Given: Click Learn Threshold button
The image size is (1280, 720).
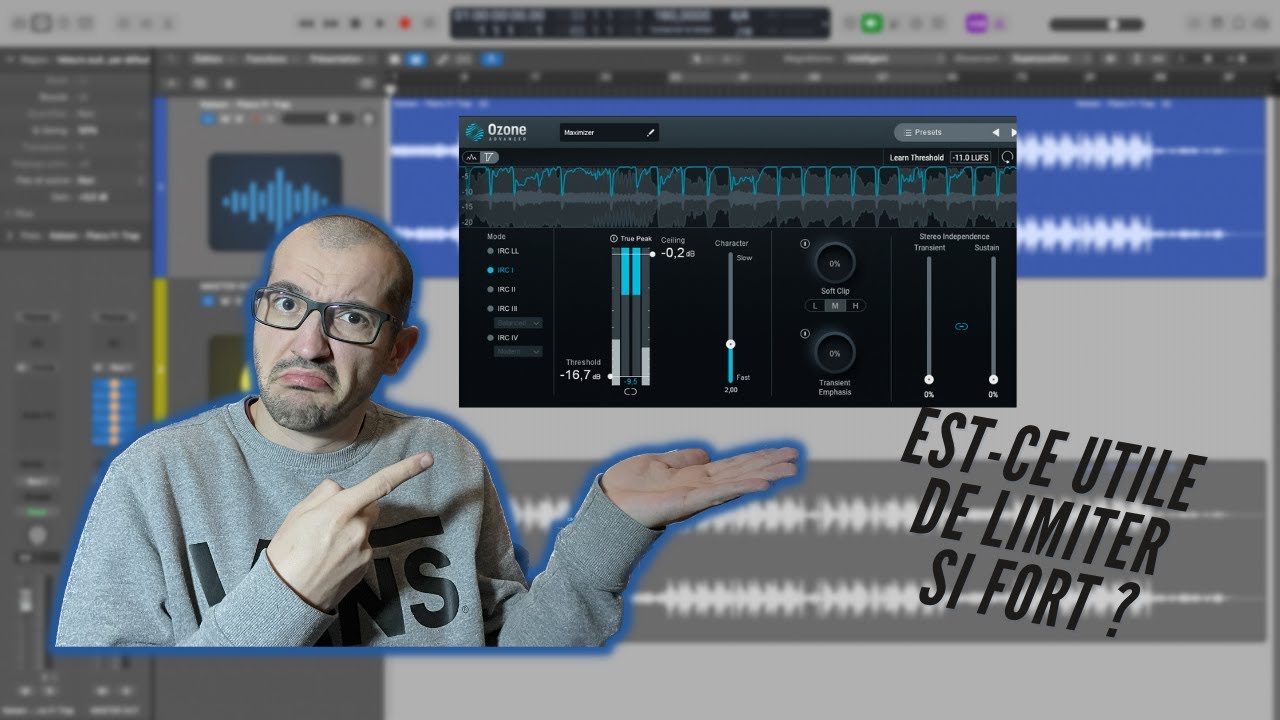Looking at the screenshot, I should point(916,158).
